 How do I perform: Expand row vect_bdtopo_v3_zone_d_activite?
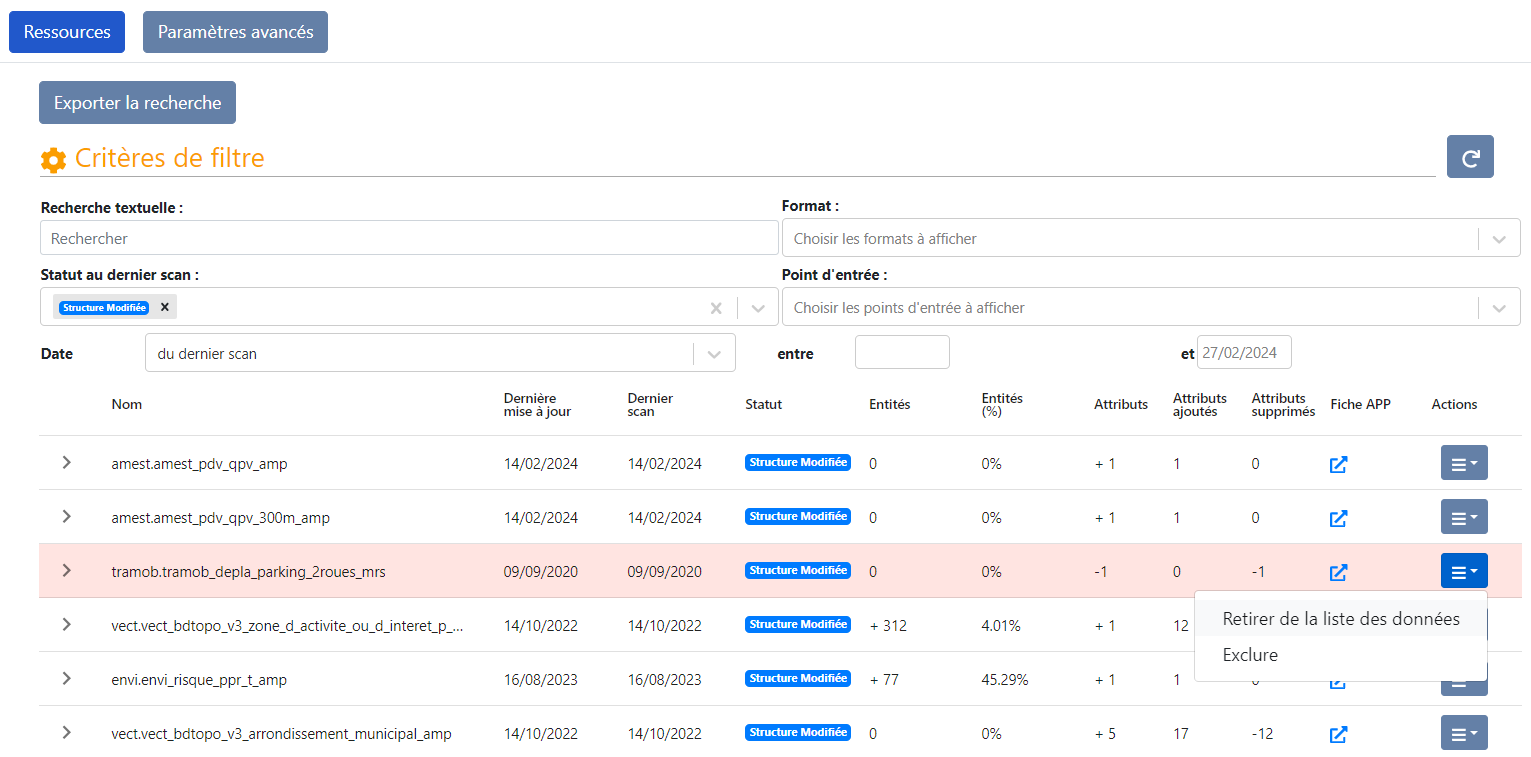(x=66, y=624)
